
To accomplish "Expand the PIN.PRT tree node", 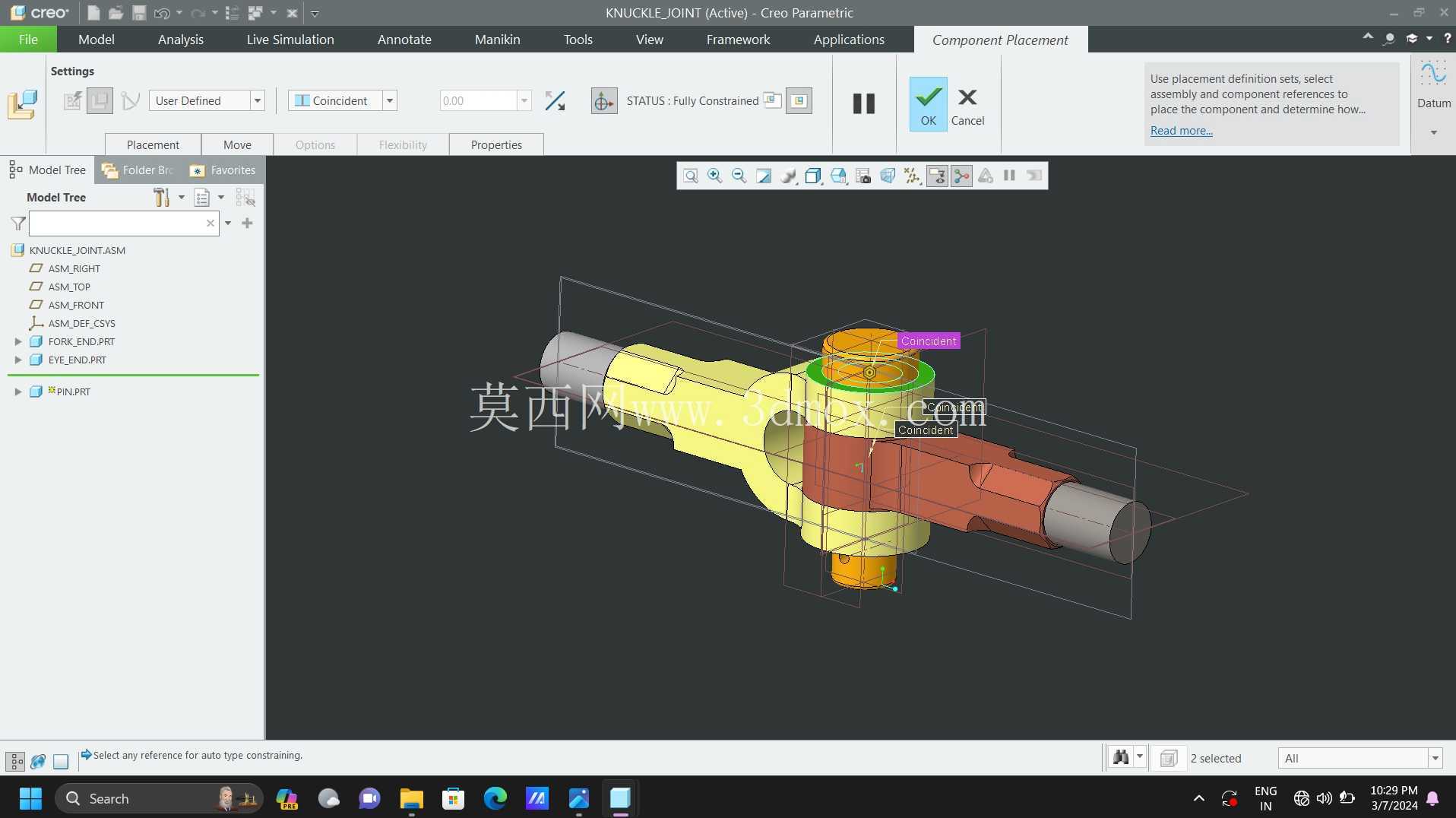I will (x=18, y=392).
